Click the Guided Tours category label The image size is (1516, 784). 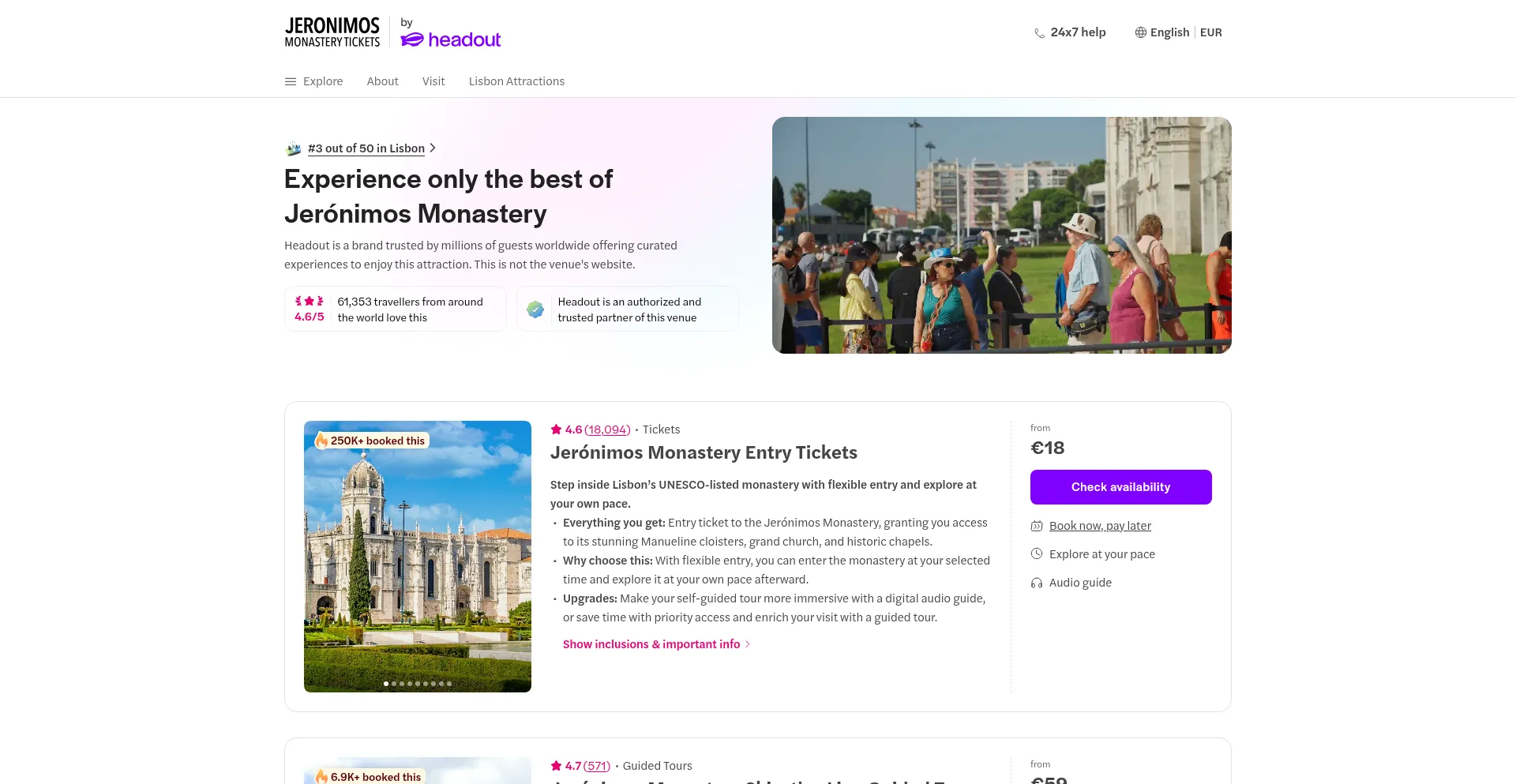pos(658,766)
